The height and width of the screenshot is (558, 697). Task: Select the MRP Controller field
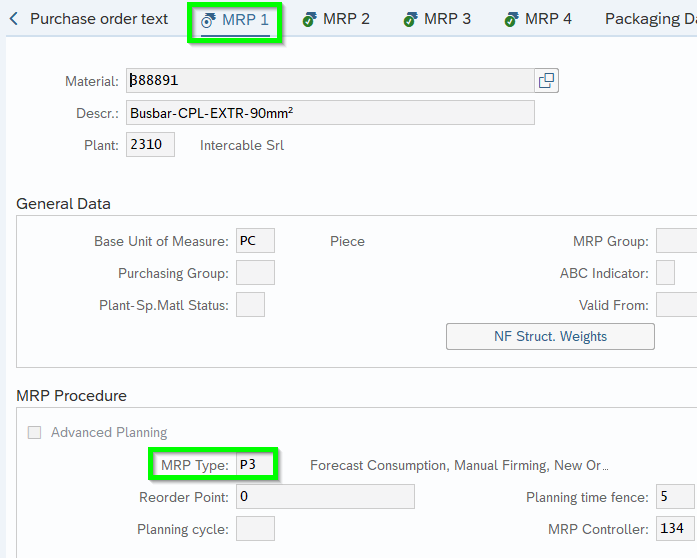(x=675, y=529)
